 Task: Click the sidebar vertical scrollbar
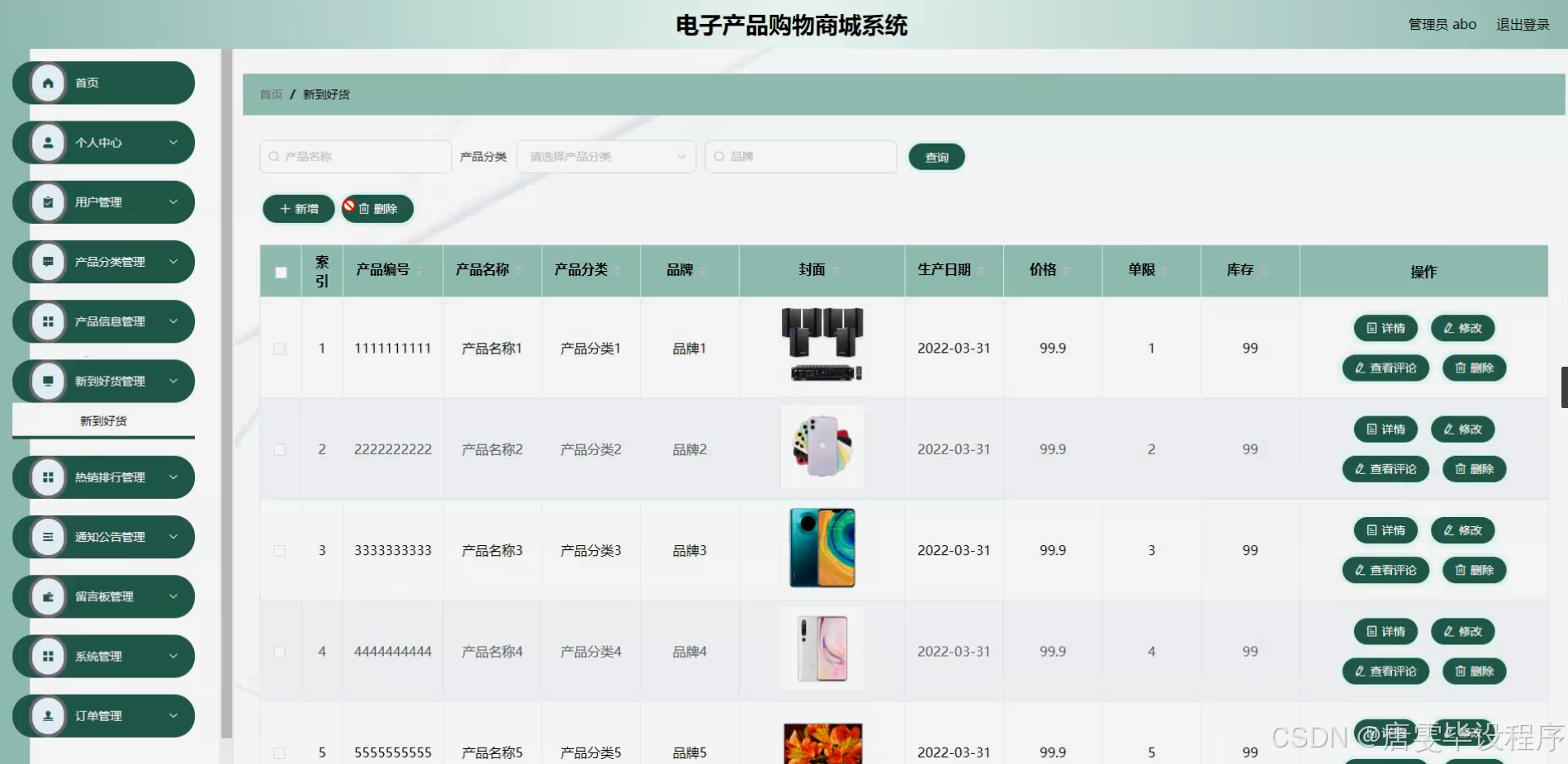tap(226, 393)
